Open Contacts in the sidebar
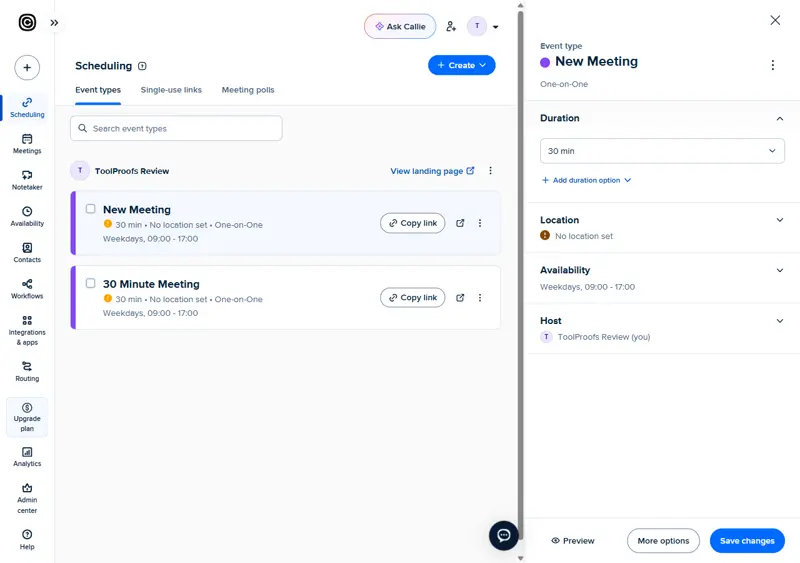Viewport: 800px width, 563px height. click(x=27, y=253)
